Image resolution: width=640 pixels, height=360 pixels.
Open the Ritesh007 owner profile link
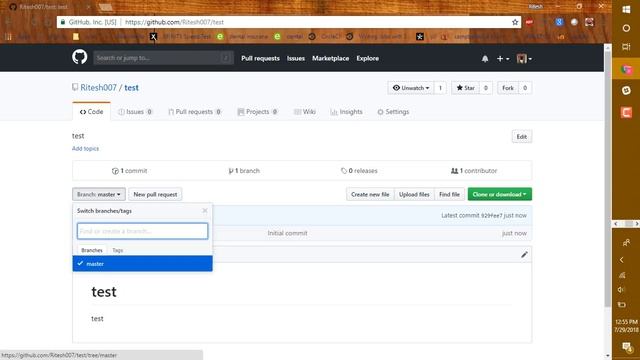tap(98, 88)
